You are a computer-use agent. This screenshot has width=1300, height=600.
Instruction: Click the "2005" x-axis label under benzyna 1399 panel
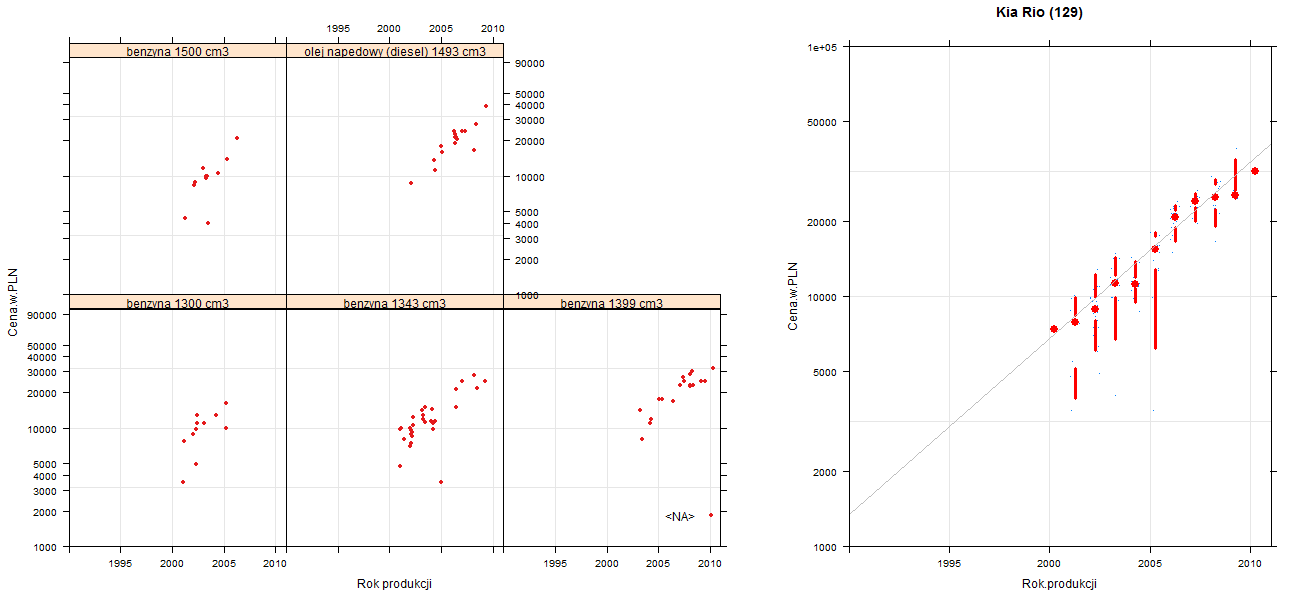click(658, 564)
